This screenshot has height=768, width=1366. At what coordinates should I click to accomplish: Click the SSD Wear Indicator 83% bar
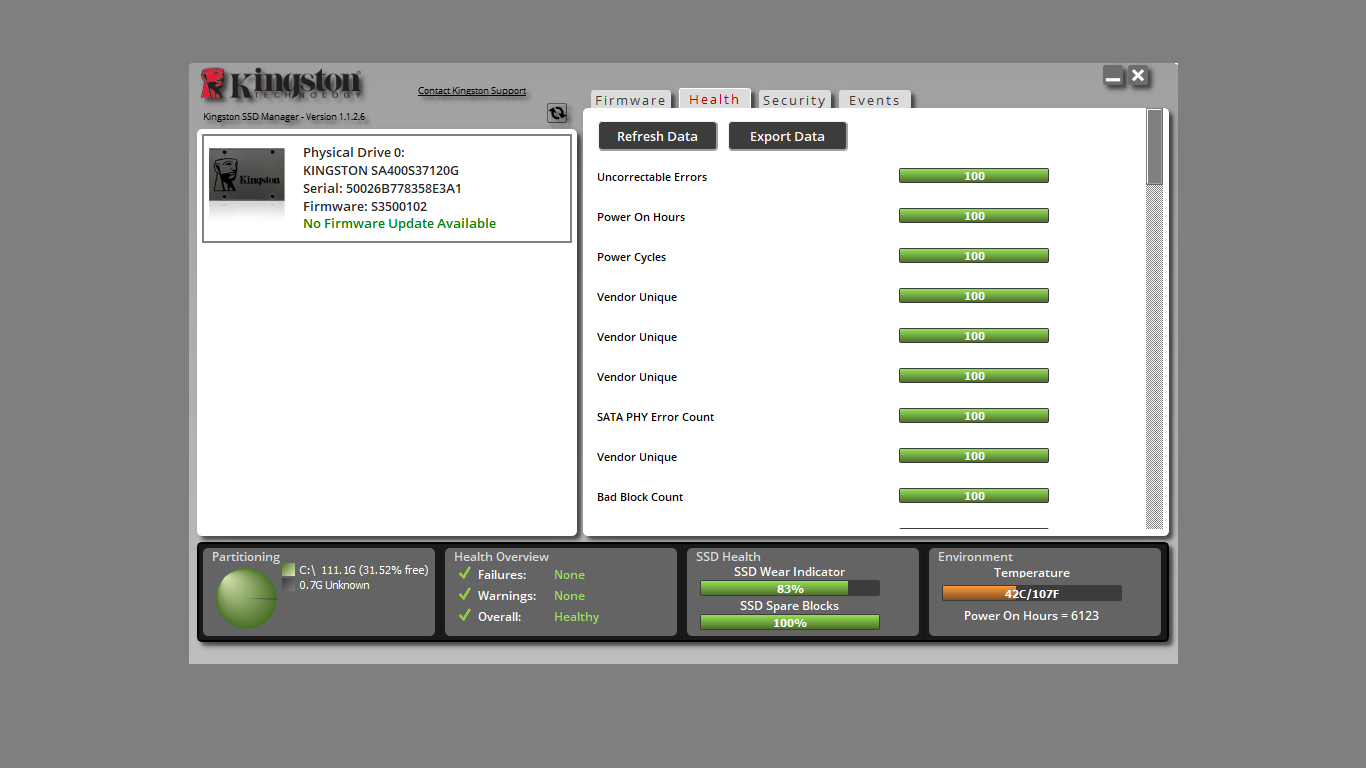(790, 588)
